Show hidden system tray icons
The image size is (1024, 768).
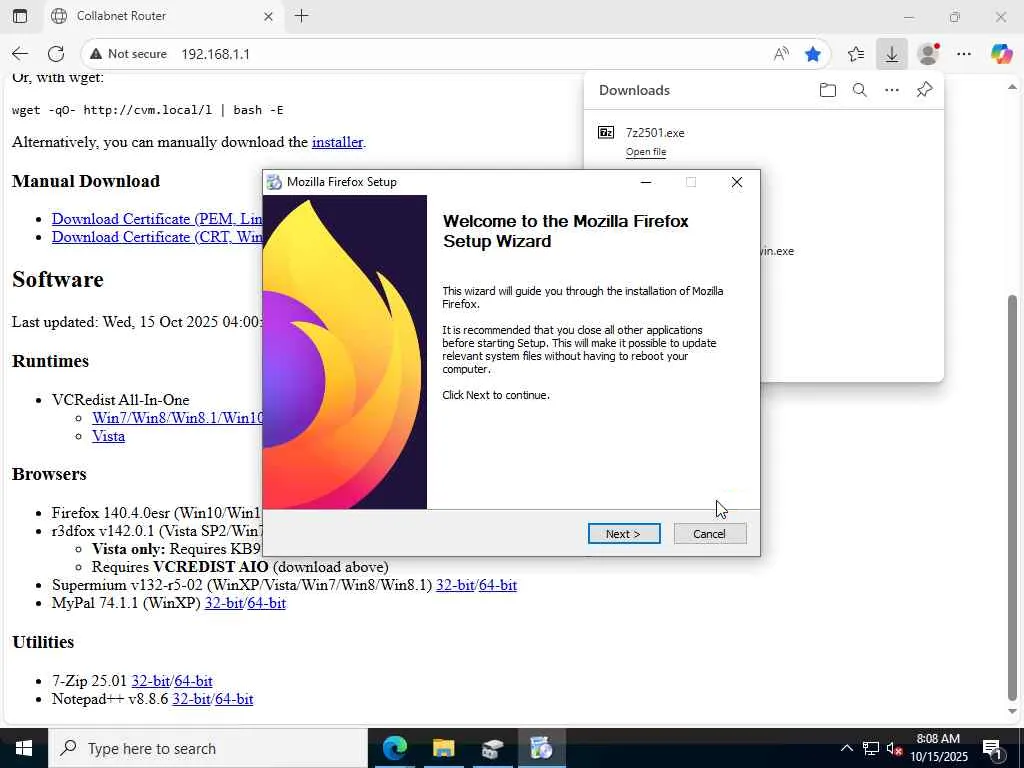pyautogui.click(x=846, y=748)
